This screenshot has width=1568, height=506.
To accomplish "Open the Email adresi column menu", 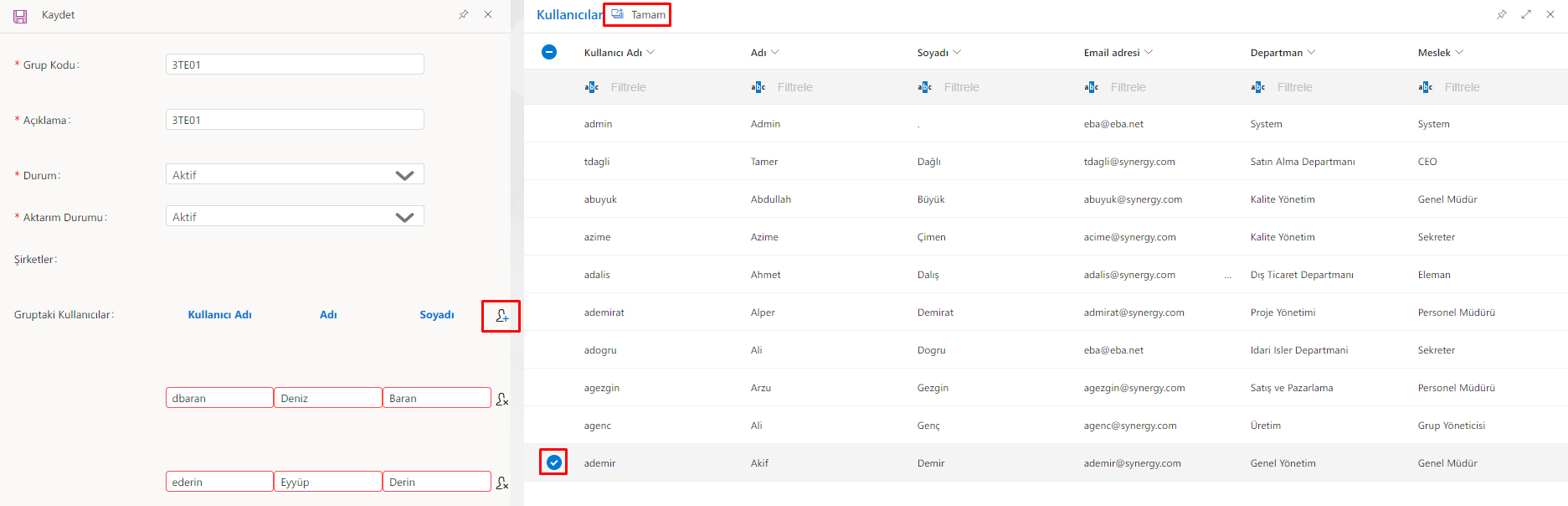I will 1149,52.
